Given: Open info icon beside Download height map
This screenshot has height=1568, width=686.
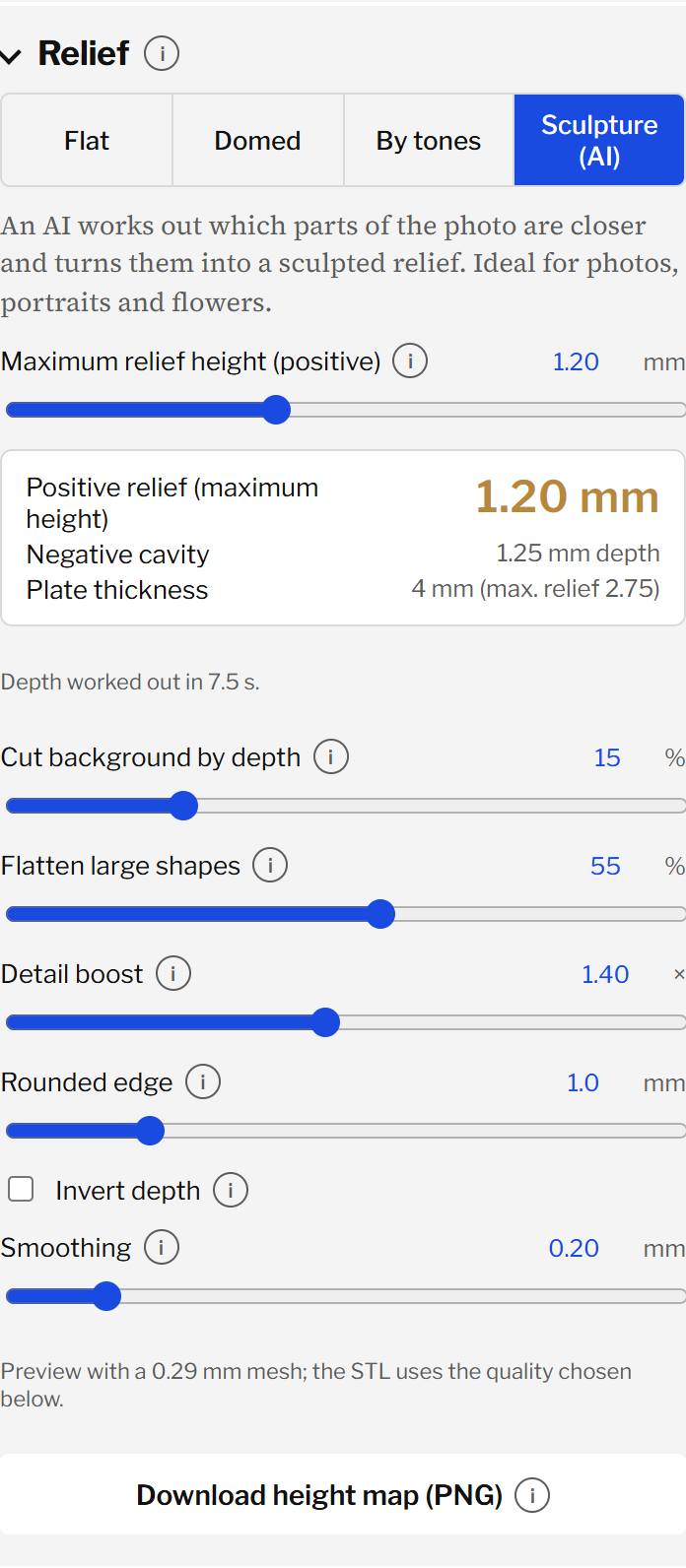Looking at the screenshot, I should tap(532, 1495).
